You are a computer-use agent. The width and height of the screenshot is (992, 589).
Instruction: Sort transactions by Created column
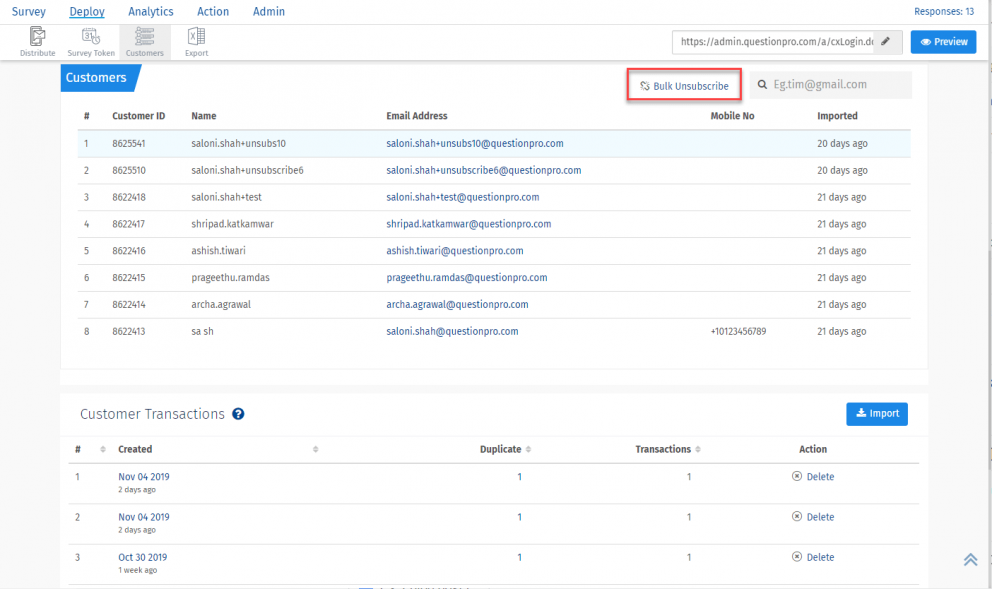coord(315,450)
